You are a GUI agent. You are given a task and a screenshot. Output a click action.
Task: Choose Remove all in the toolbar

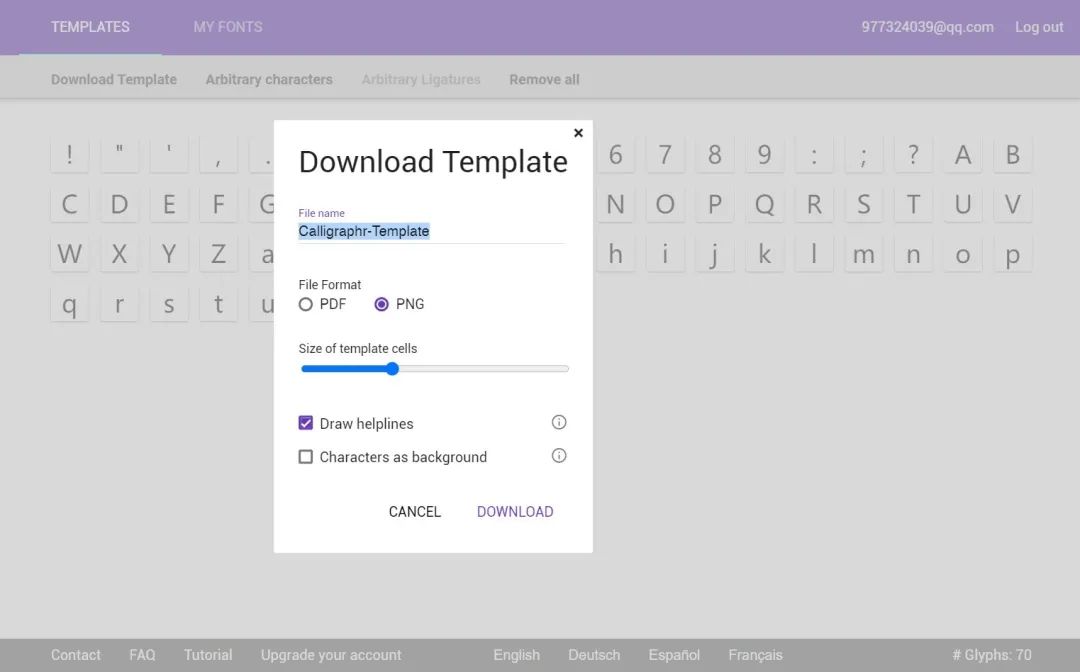(544, 79)
